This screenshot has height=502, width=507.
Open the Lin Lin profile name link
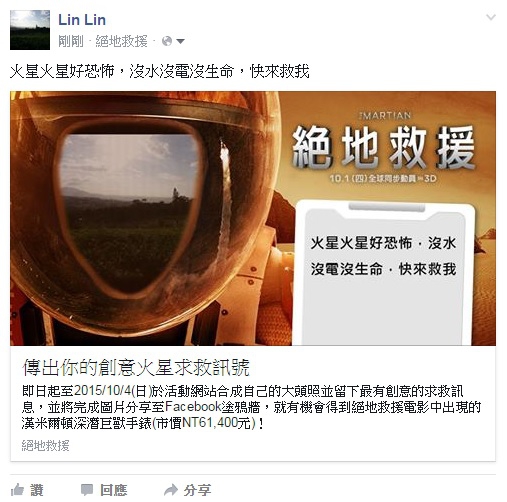coord(82,20)
